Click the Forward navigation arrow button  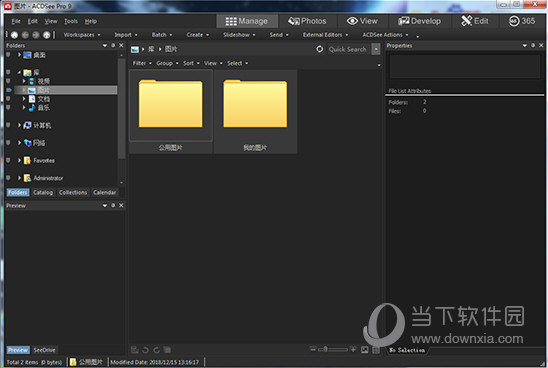click(36, 35)
